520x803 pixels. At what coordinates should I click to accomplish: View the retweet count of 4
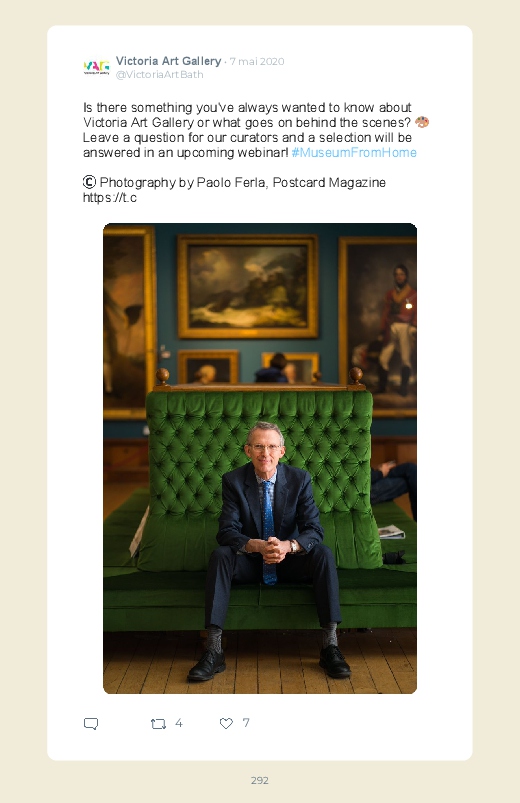[179, 723]
